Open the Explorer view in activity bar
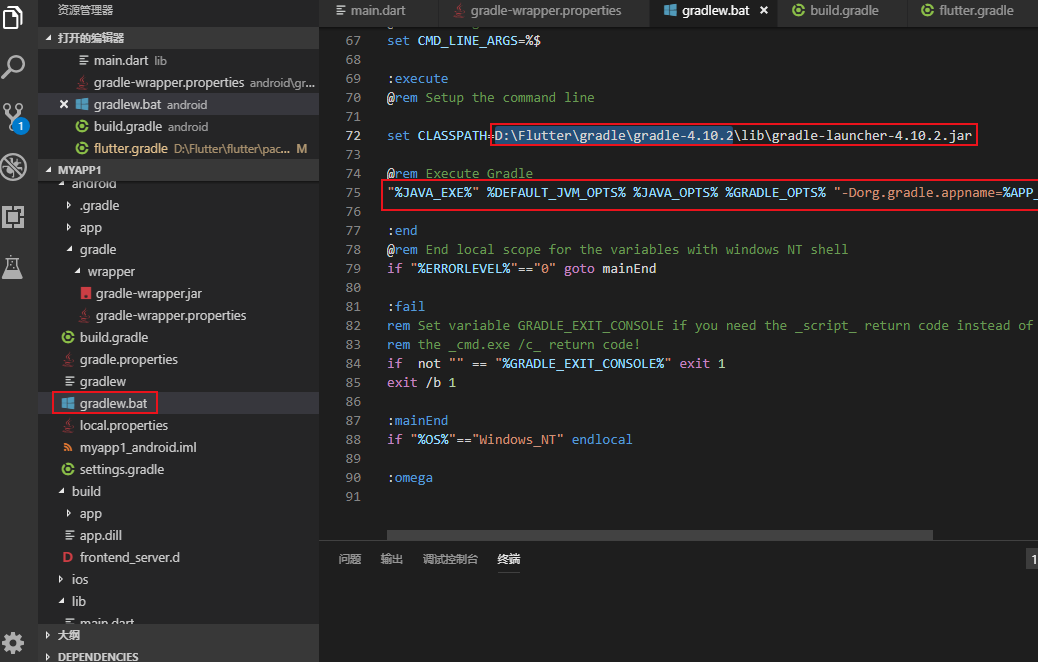The image size is (1038, 662). 14,18
